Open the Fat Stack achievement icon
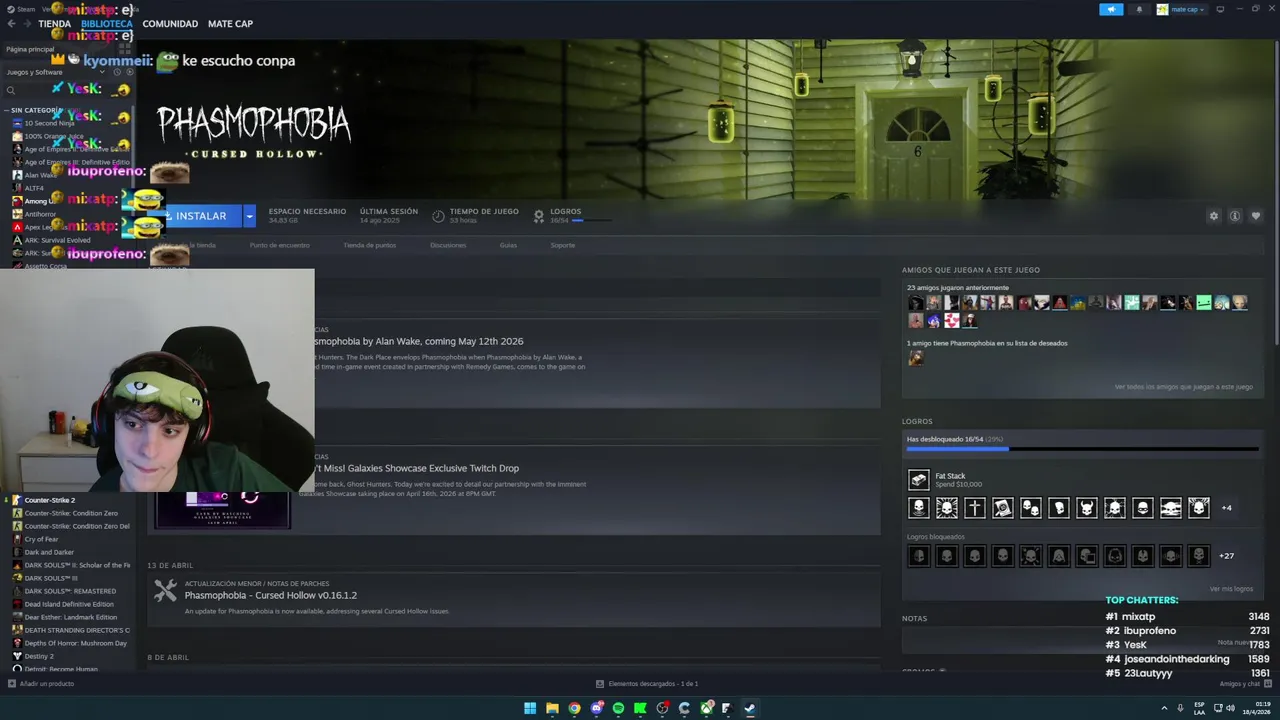The image size is (1280, 720). pos(918,480)
